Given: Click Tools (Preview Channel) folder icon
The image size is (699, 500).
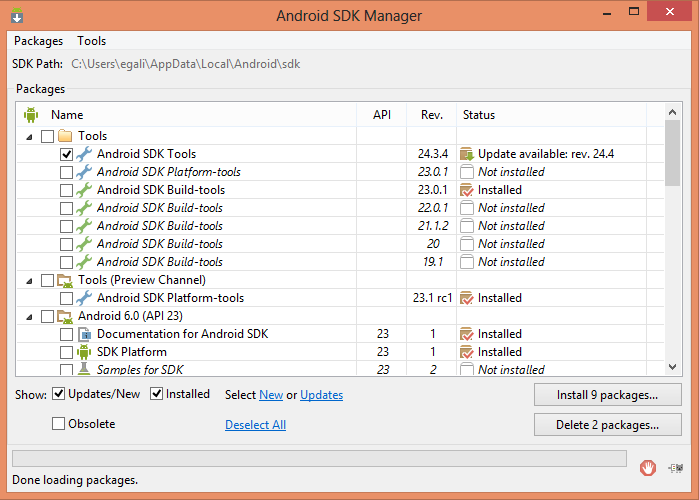Looking at the screenshot, I should coord(65,280).
